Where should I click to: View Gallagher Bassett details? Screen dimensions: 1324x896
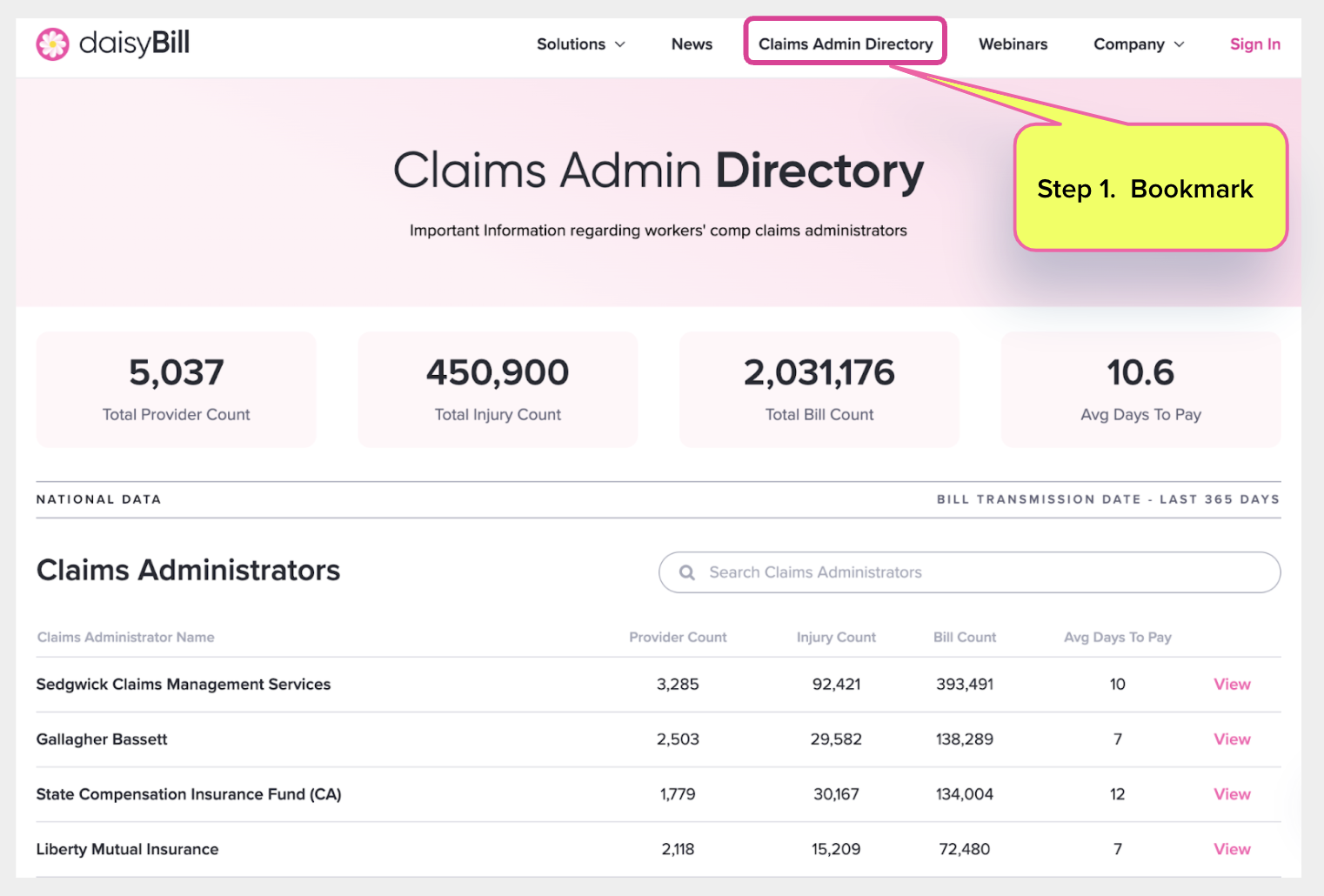pyautogui.click(x=1232, y=739)
